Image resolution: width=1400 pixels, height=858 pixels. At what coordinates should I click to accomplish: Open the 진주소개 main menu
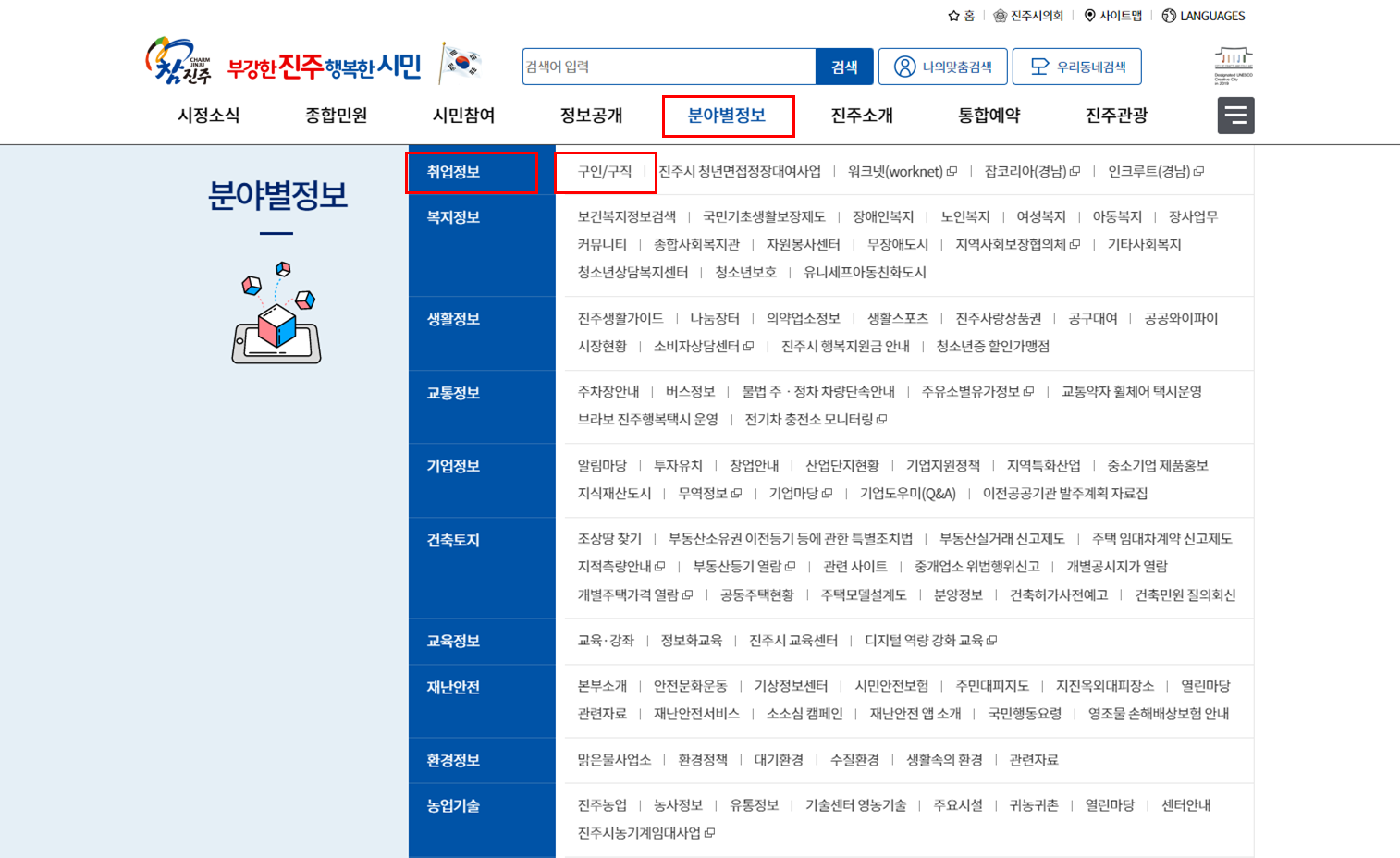pyautogui.click(x=862, y=116)
